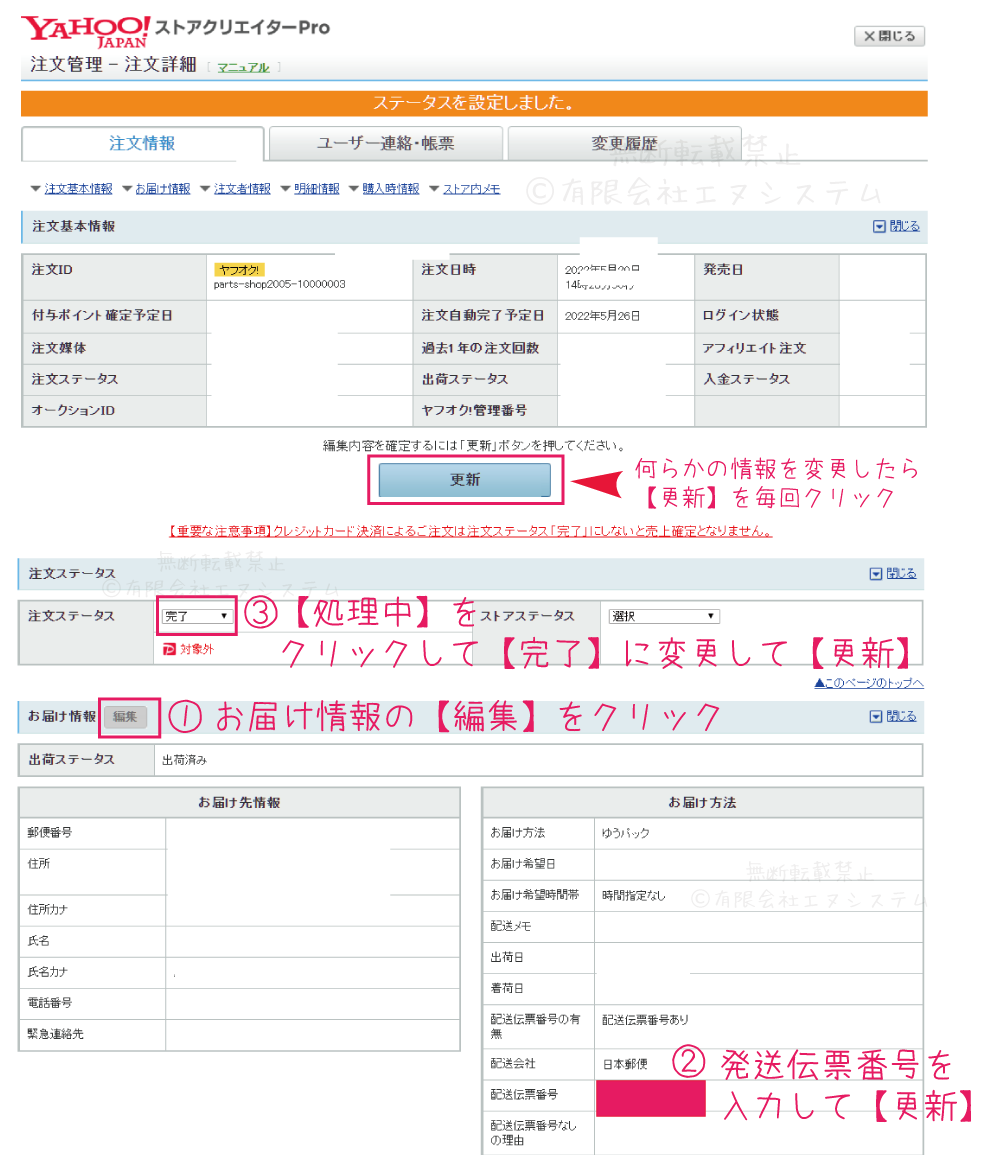Click the ステータスを設定しました orange banner

[474, 103]
